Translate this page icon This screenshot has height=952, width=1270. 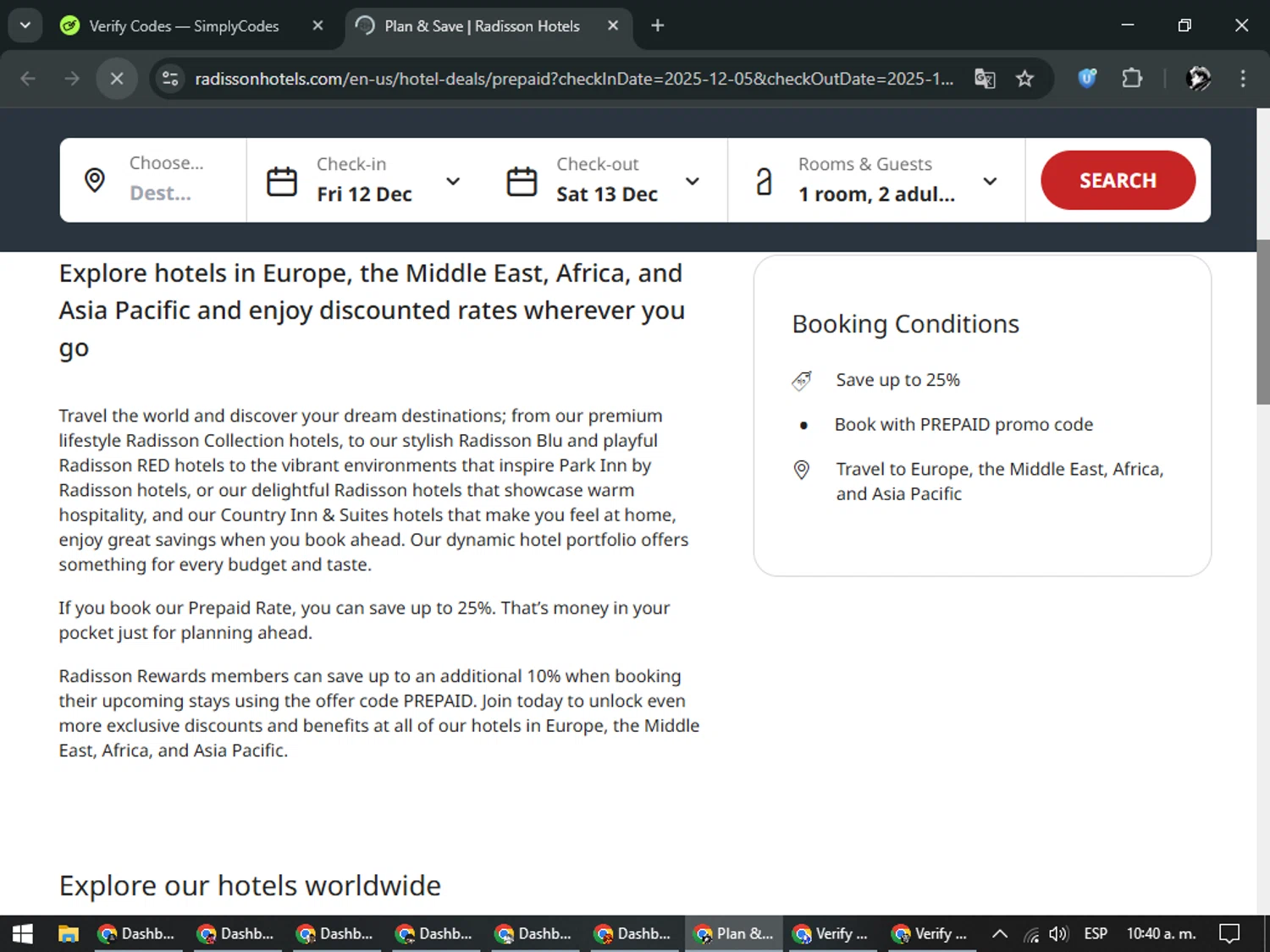[985, 79]
